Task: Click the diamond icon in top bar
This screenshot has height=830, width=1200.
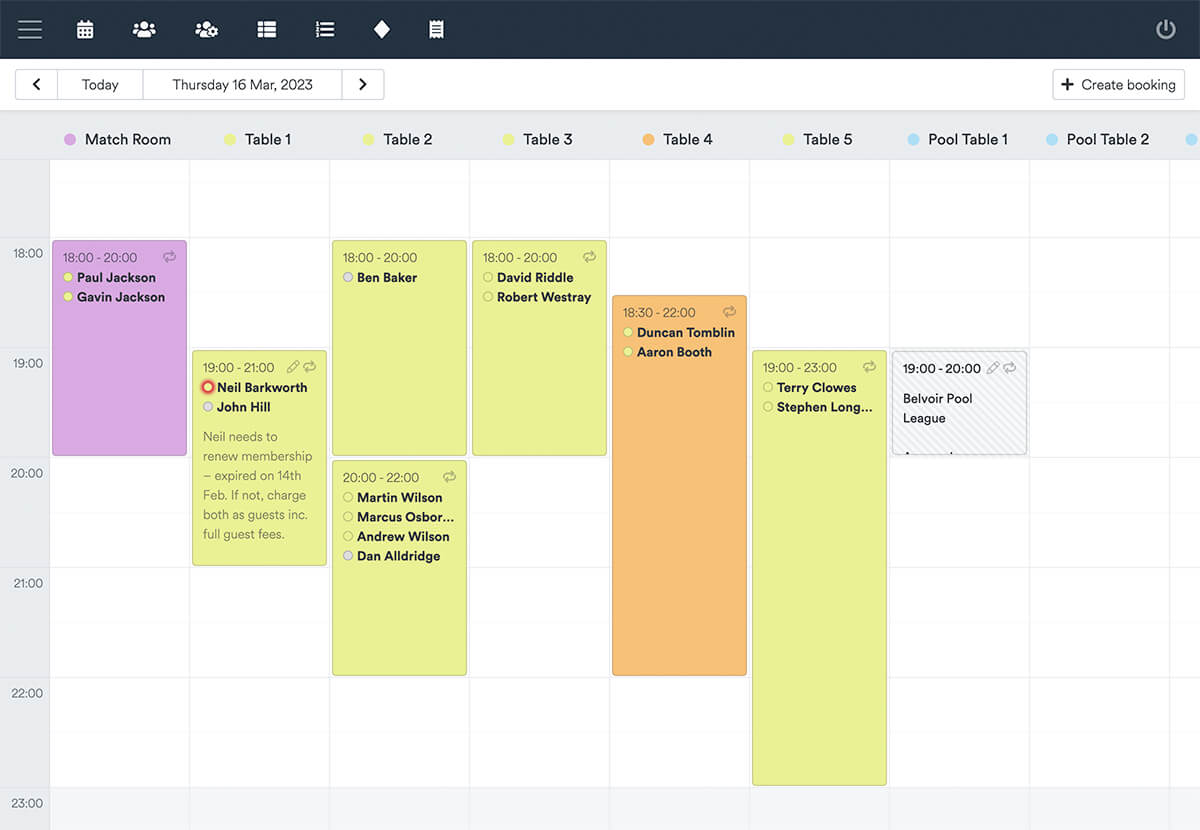Action: [x=381, y=29]
